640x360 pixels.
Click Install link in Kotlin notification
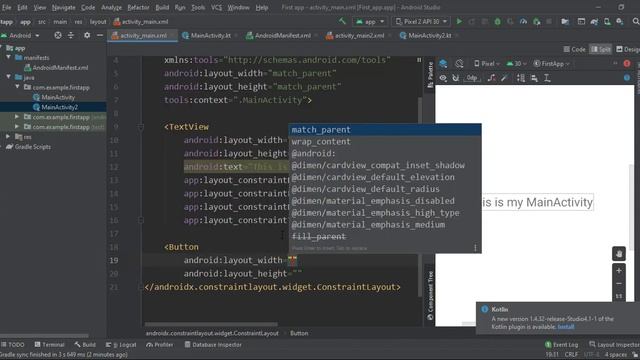pyautogui.click(x=565, y=327)
